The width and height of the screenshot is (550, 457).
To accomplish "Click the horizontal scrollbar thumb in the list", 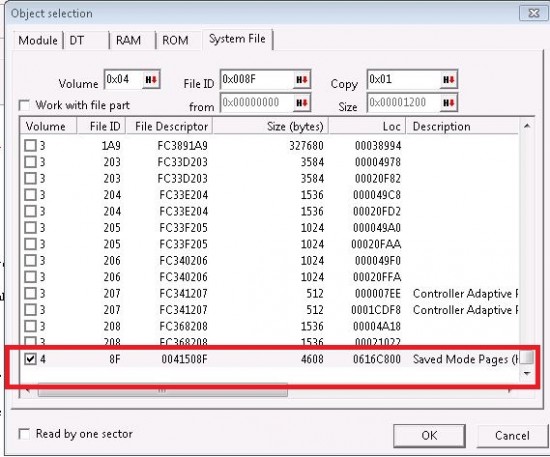I will click(x=162, y=391).
